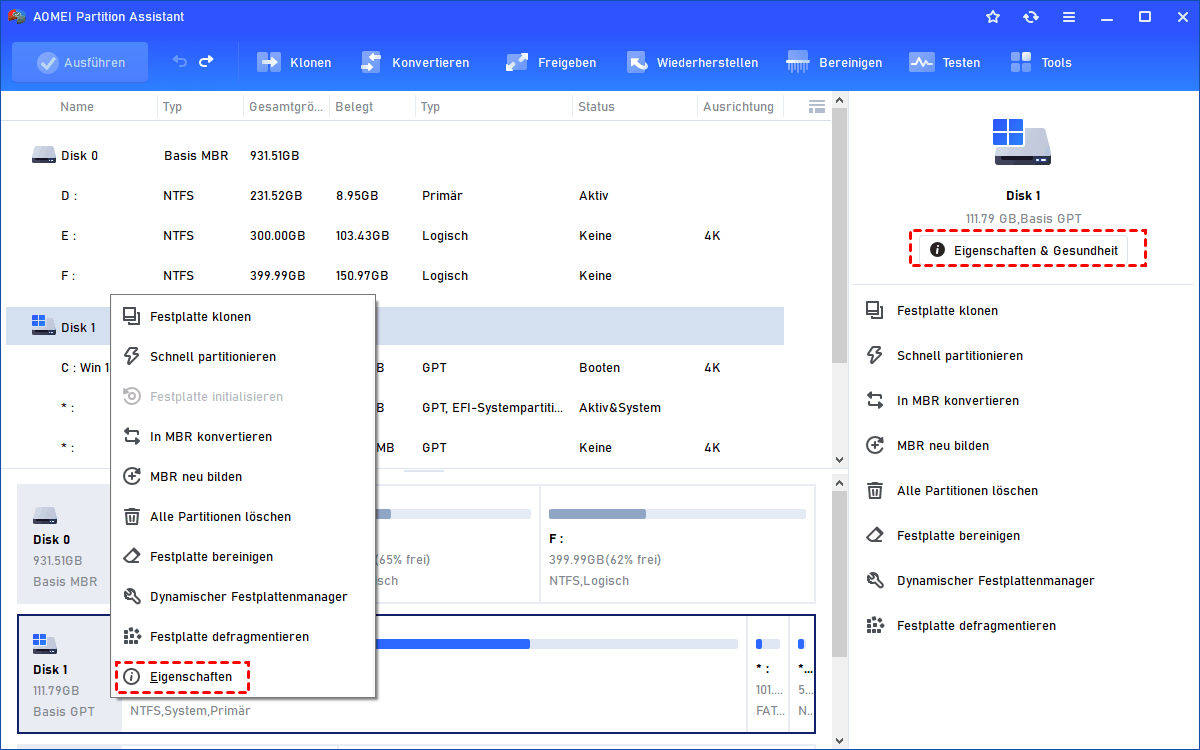Open the Klonen toolbar menu
This screenshot has height=750, width=1200.
click(294, 62)
